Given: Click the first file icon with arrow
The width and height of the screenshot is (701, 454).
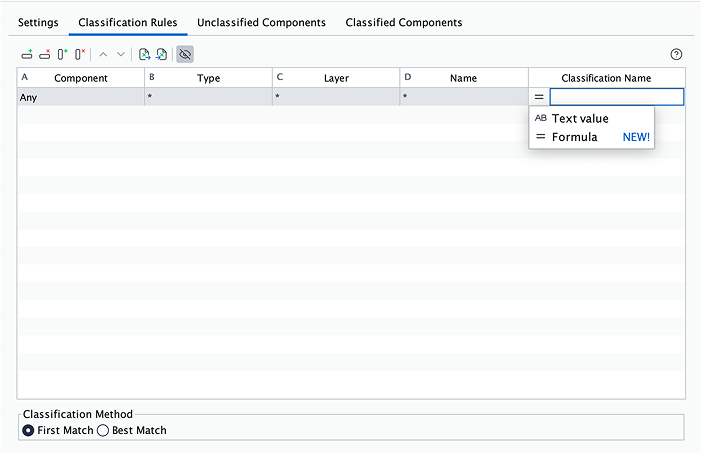Looking at the screenshot, I should pos(144,54).
